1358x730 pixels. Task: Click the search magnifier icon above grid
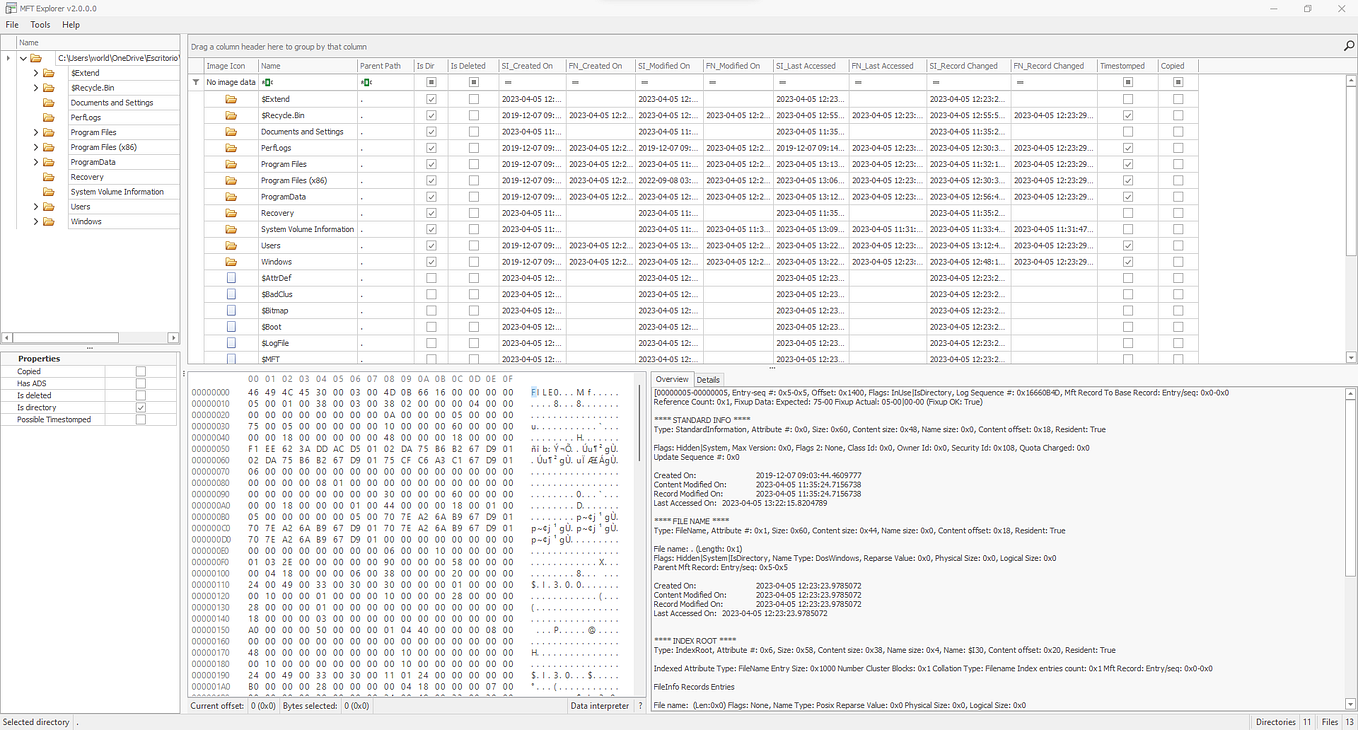pyautogui.click(x=1349, y=46)
